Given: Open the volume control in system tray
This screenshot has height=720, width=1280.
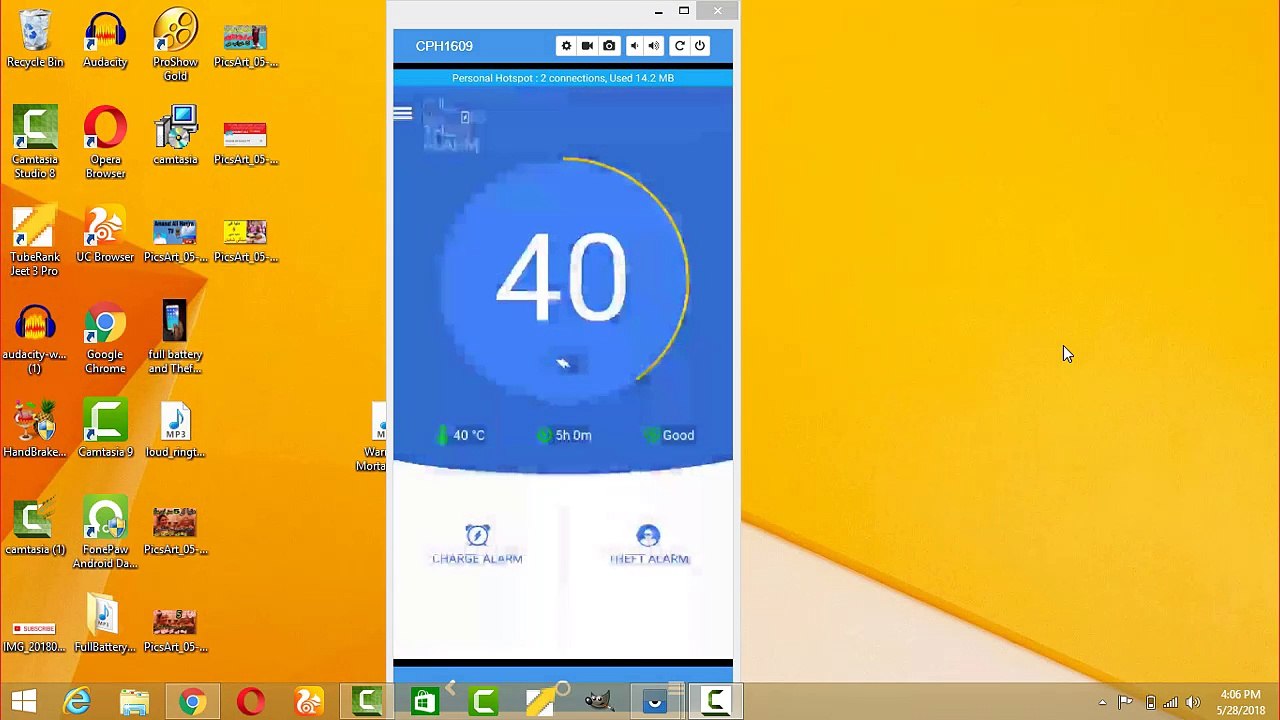Looking at the screenshot, I should 1192,703.
